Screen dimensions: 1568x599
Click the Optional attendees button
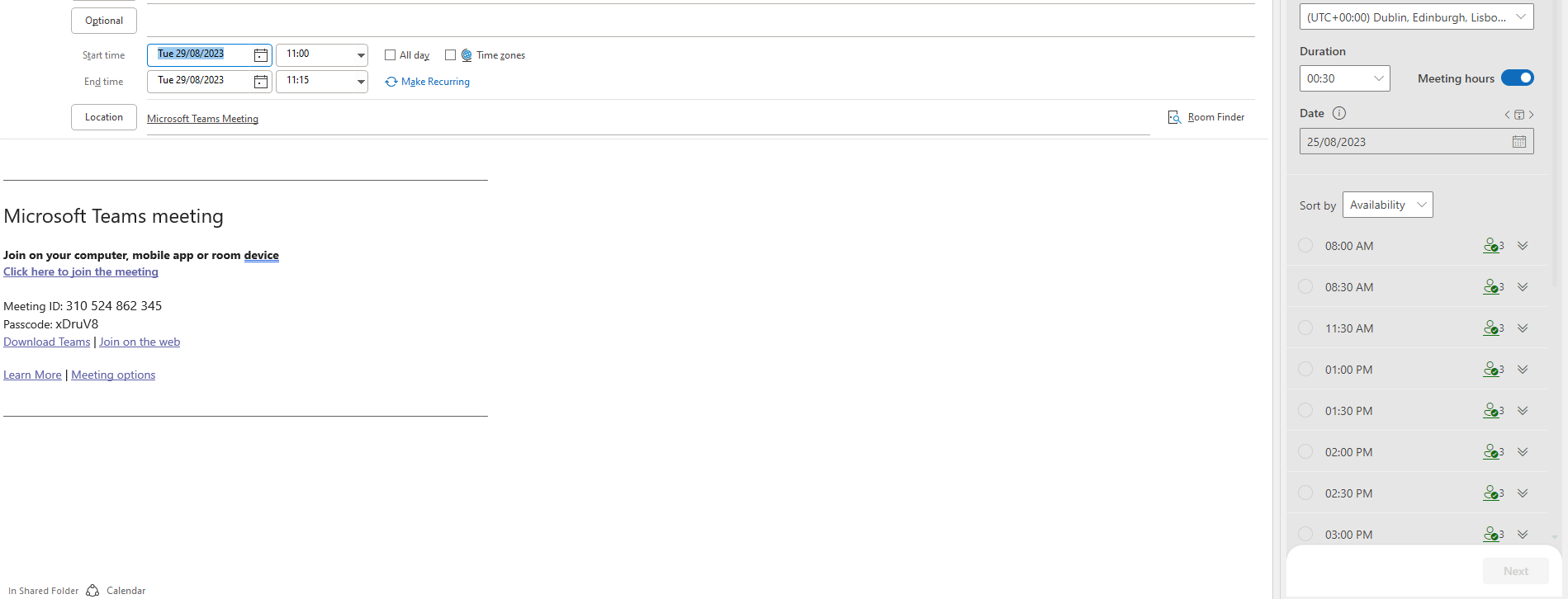104,21
